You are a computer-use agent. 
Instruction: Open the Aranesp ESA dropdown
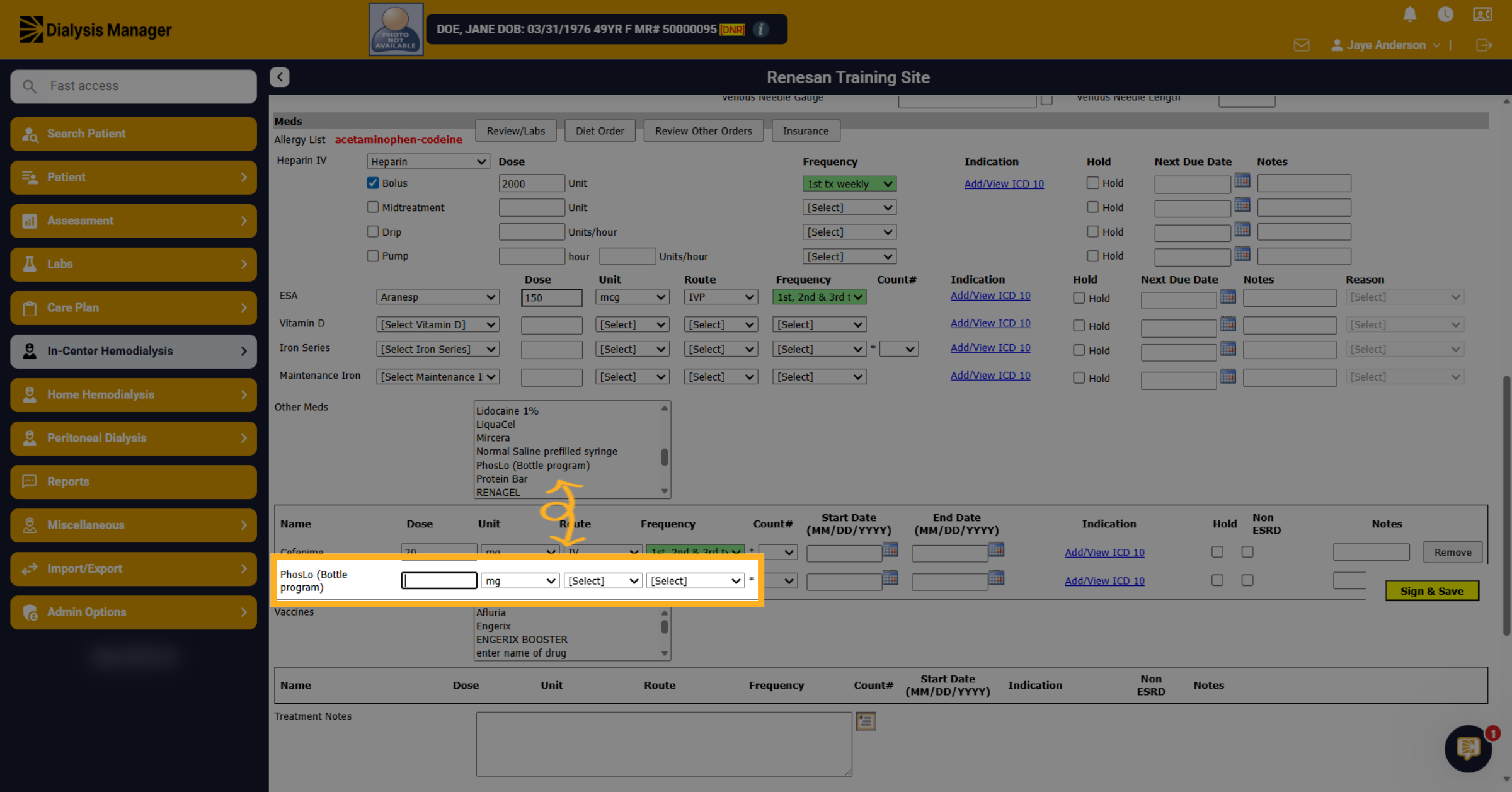tap(438, 297)
